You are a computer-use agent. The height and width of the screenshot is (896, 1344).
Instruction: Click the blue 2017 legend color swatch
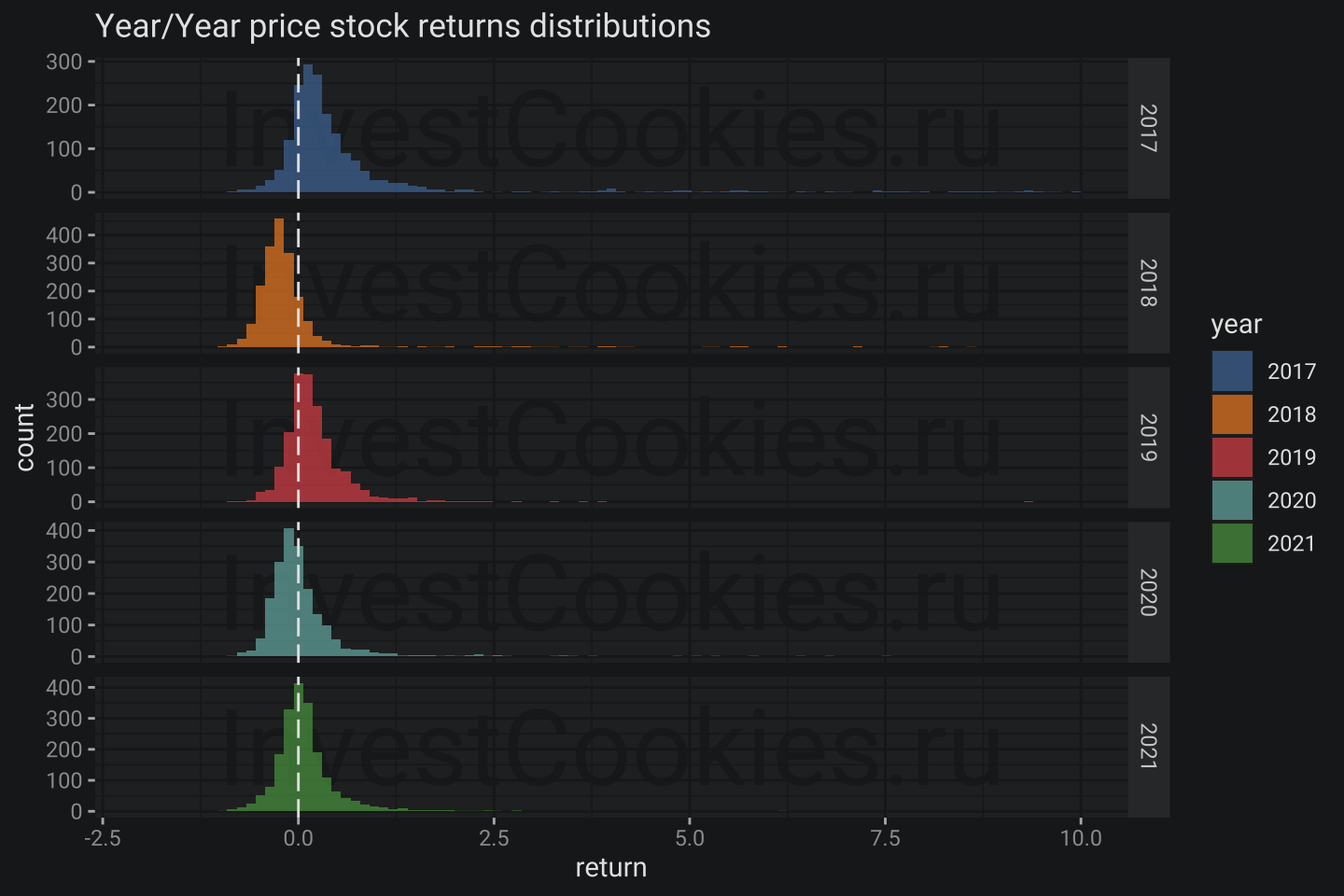[x=1232, y=371]
